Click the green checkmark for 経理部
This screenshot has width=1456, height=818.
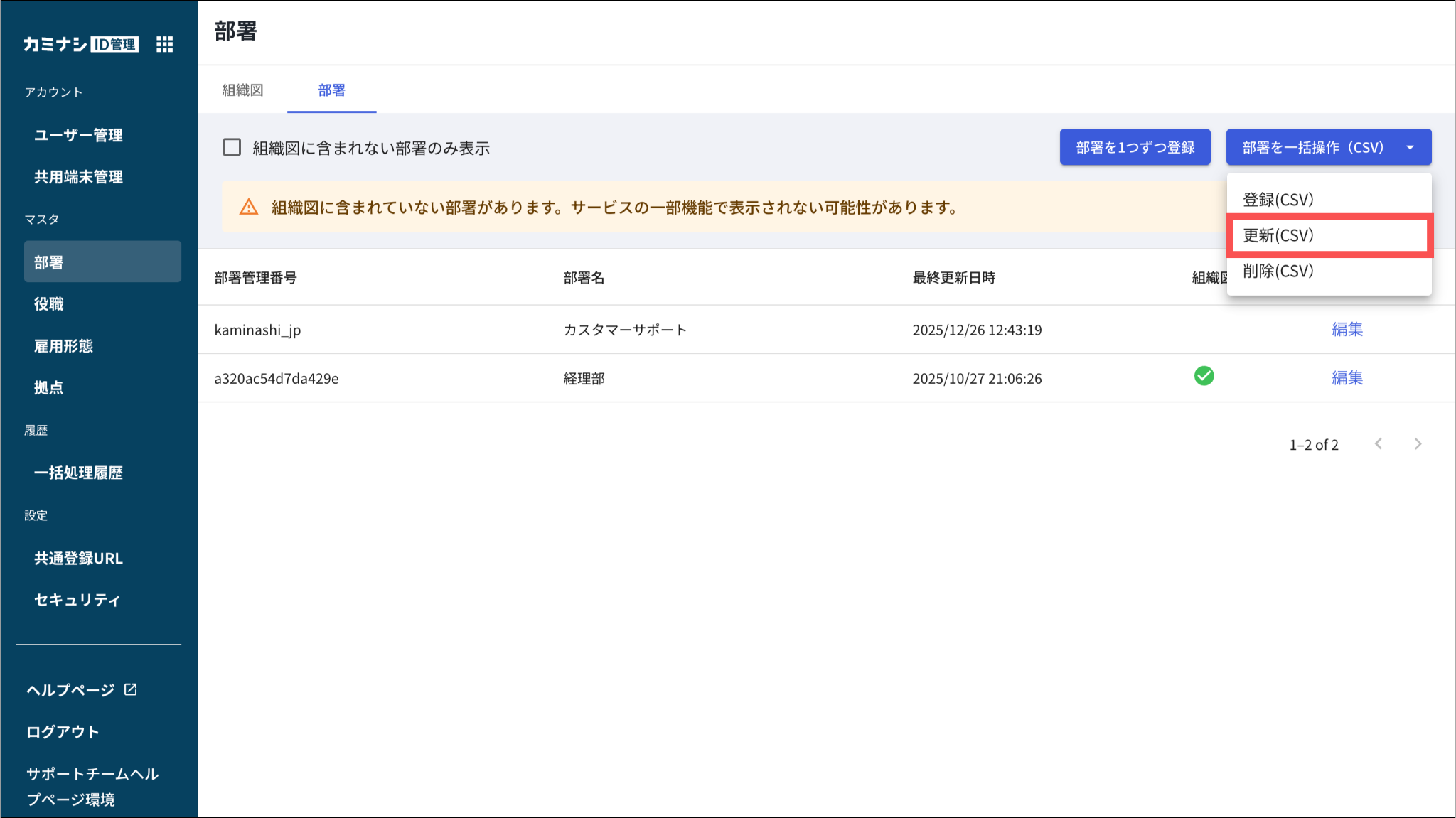click(1204, 376)
